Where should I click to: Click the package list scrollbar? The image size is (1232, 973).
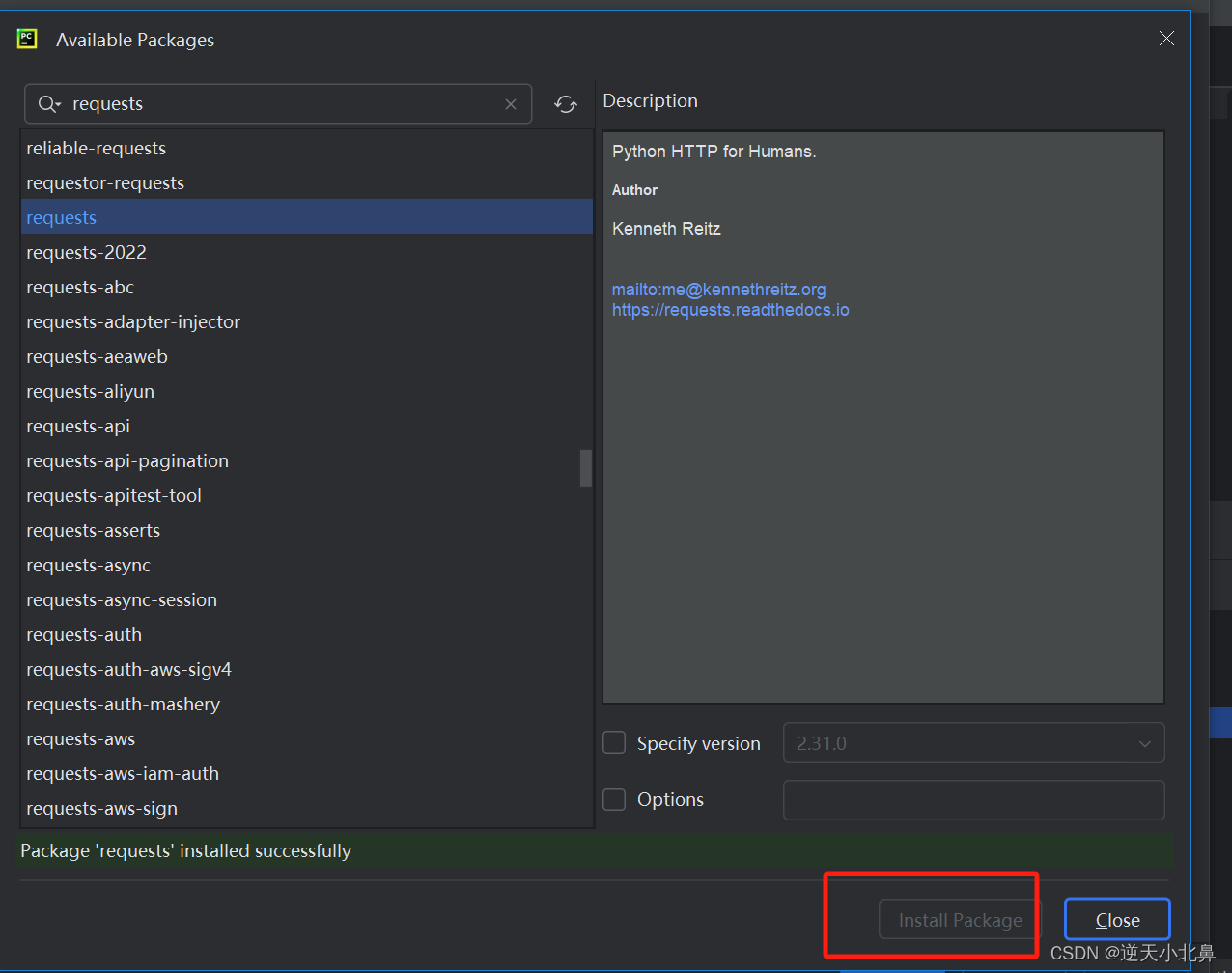tap(585, 469)
